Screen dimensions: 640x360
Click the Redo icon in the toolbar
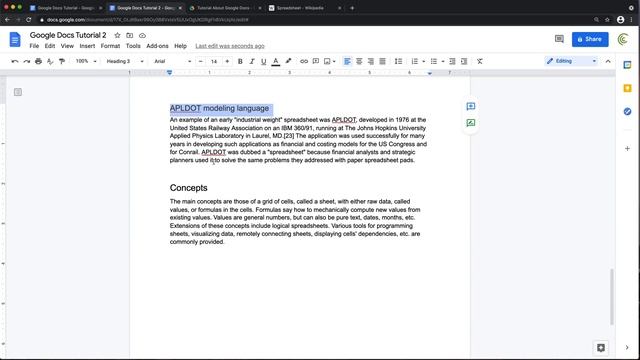(27, 61)
